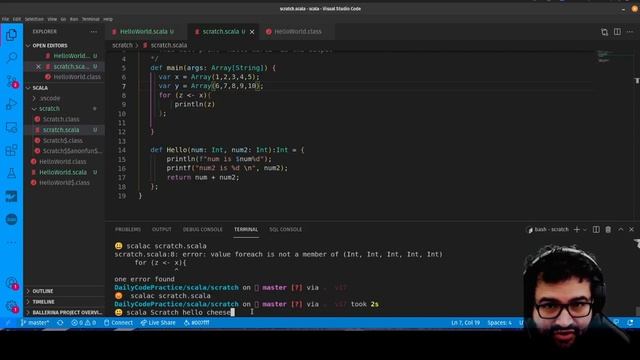
Task: Click the editor minimap
Action: 603,56
